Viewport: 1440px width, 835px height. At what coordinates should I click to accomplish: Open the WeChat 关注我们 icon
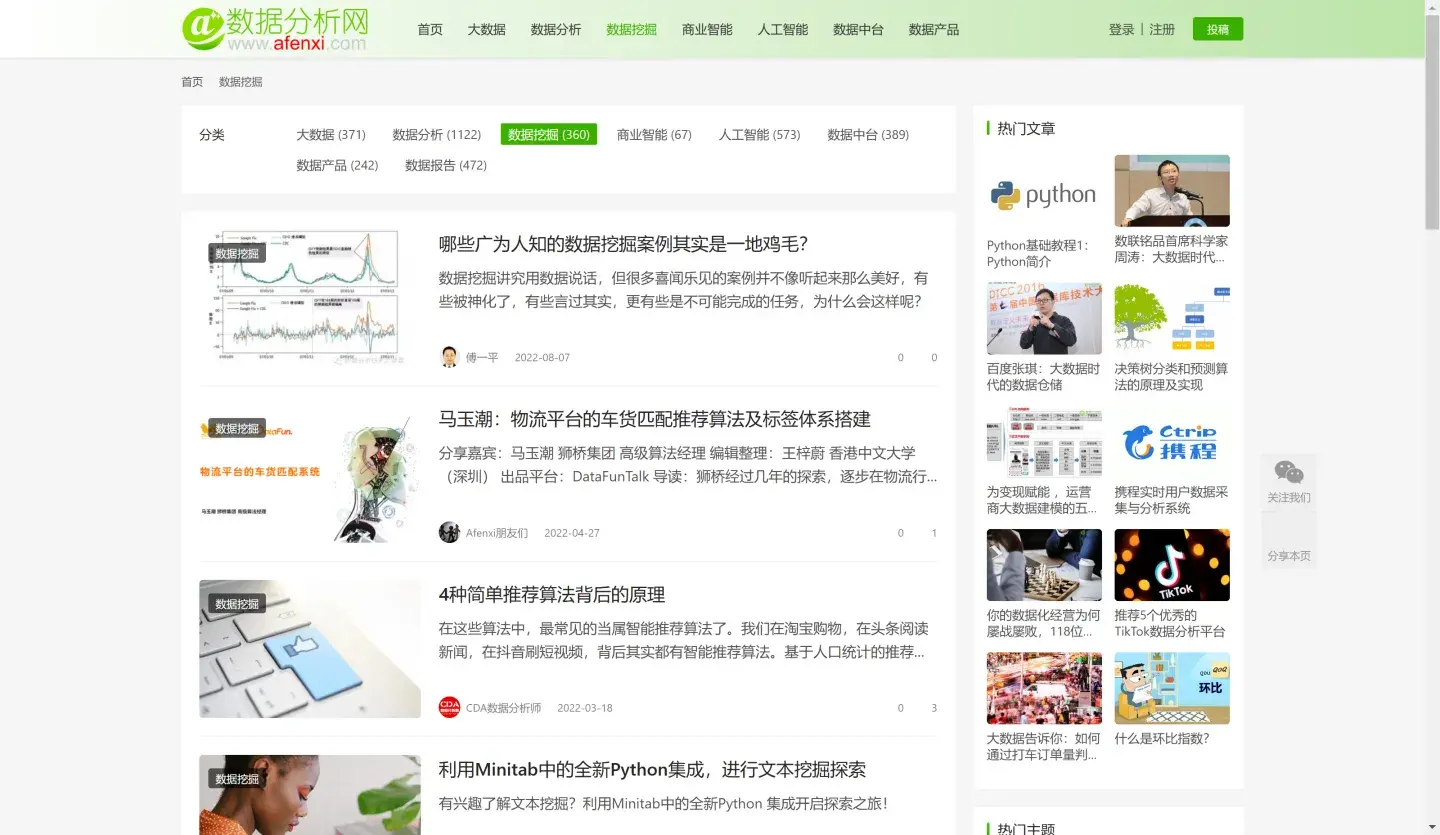[x=1289, y=473]
